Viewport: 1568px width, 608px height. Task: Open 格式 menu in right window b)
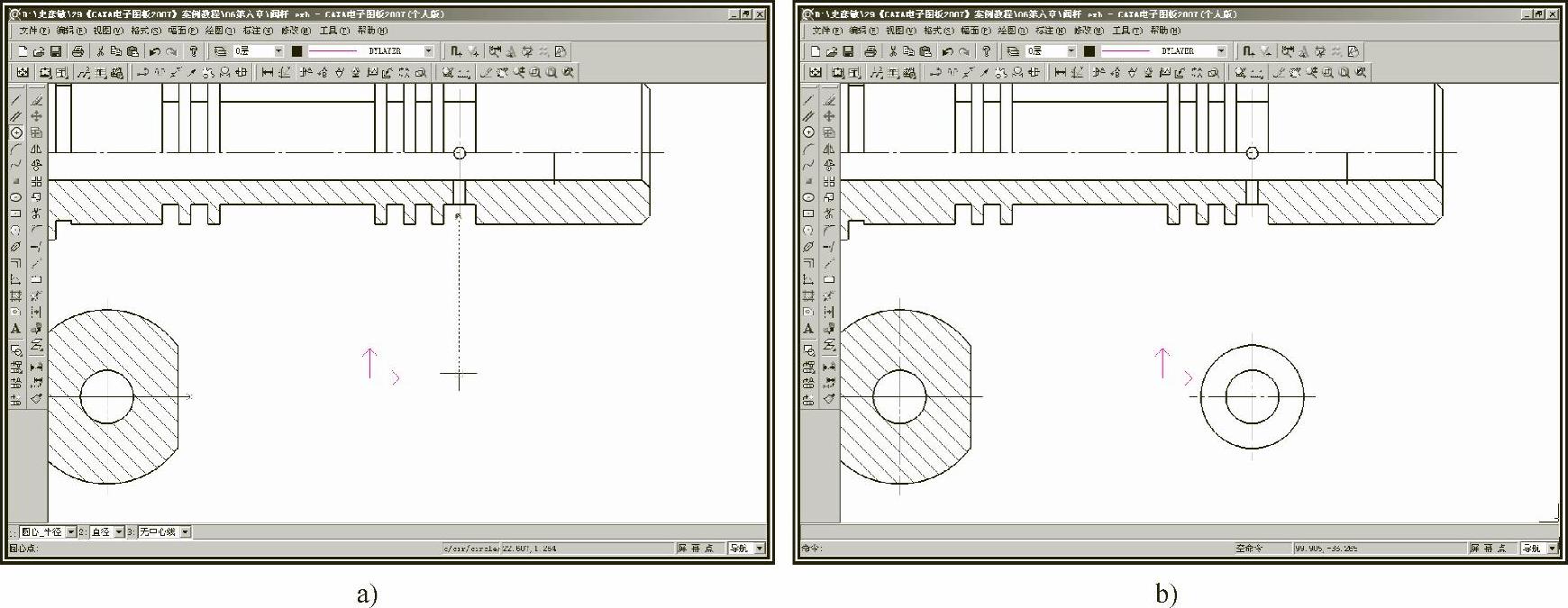pyautogui.click(x=939, y=31)
